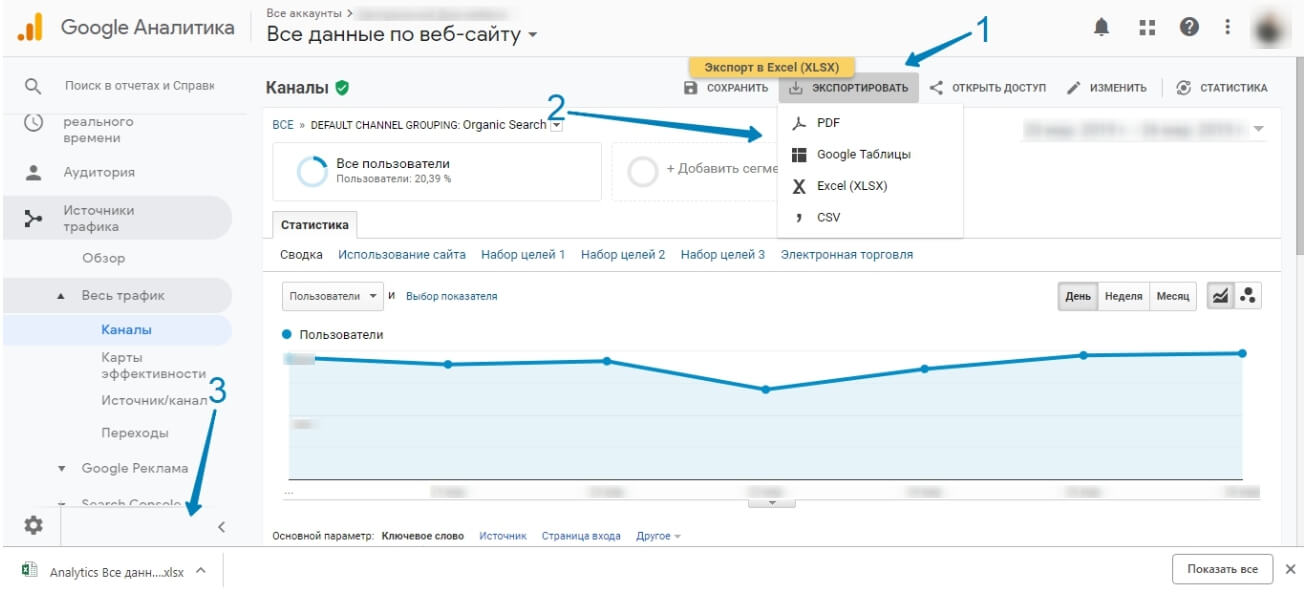Click ВСЕ breadcrumb link
This screenshot has height=592, width=1304.
(x=283, y=125)
